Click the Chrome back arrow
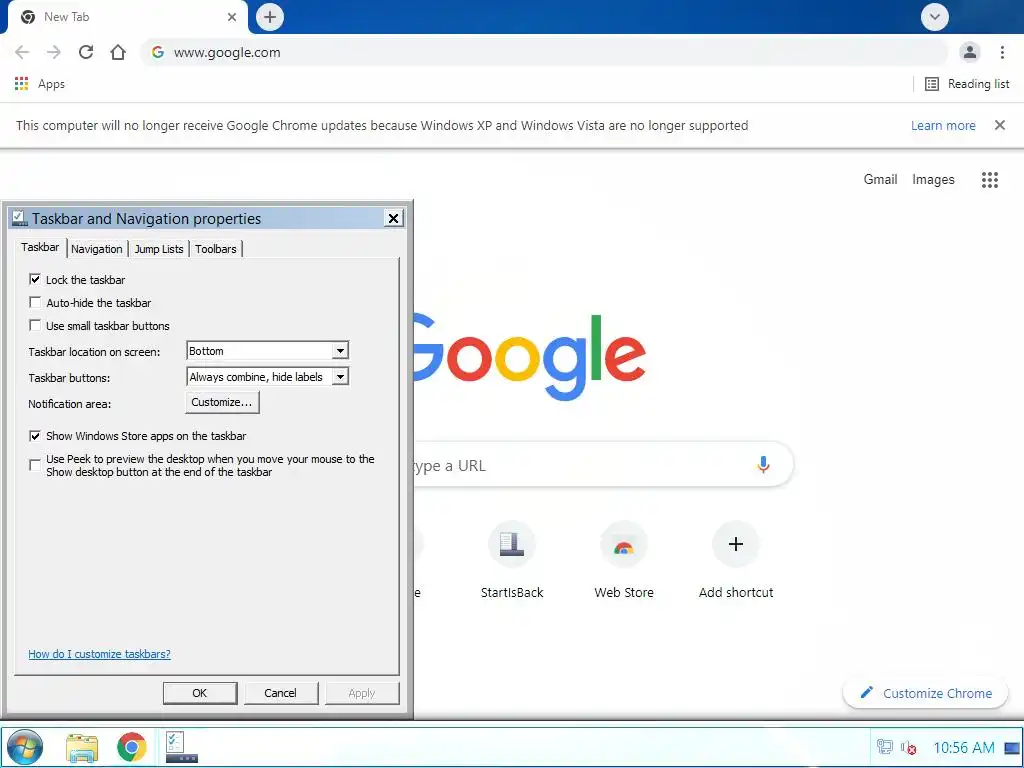 22,52
